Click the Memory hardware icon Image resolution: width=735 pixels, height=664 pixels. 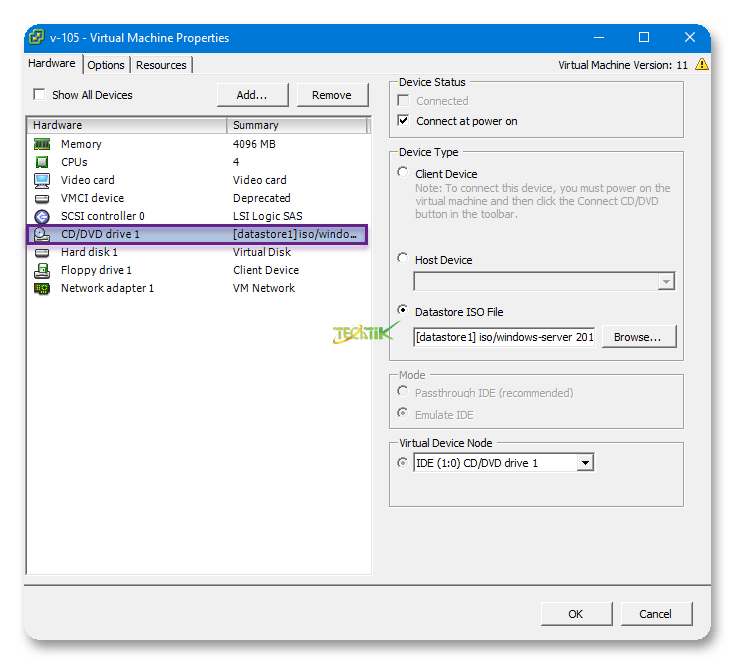click(42, 144)
